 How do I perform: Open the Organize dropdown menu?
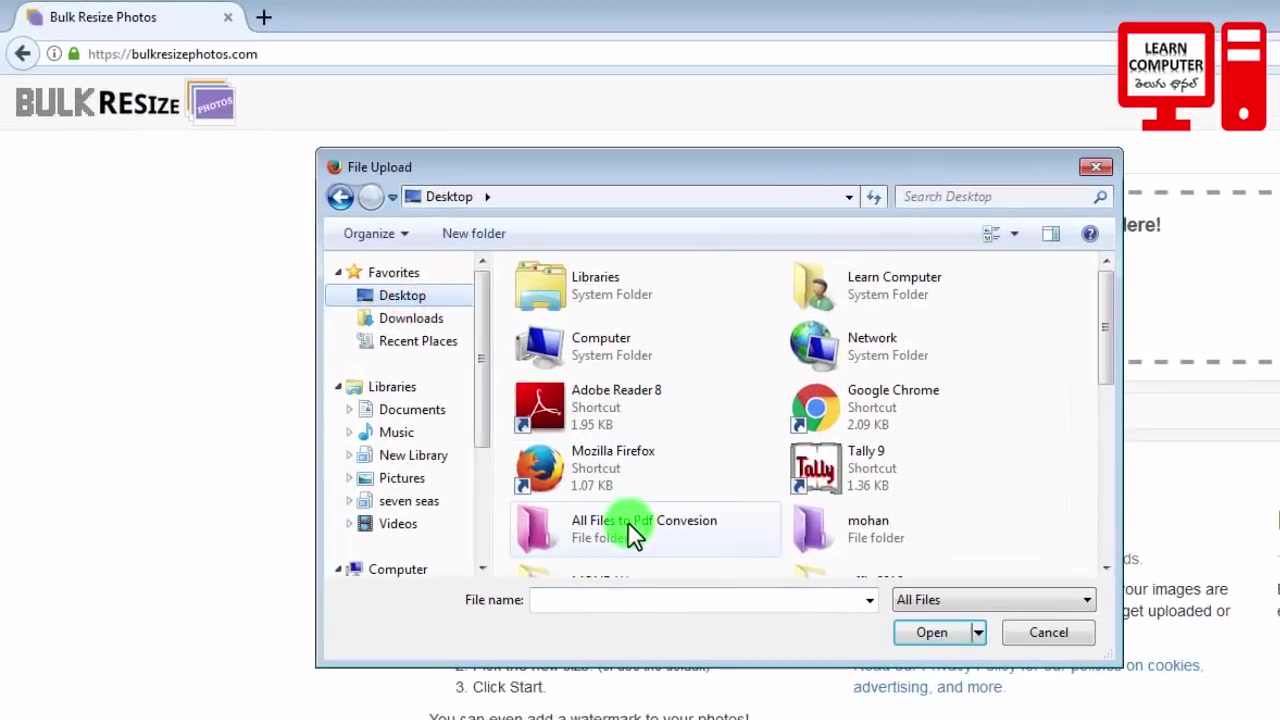point(376,233)
